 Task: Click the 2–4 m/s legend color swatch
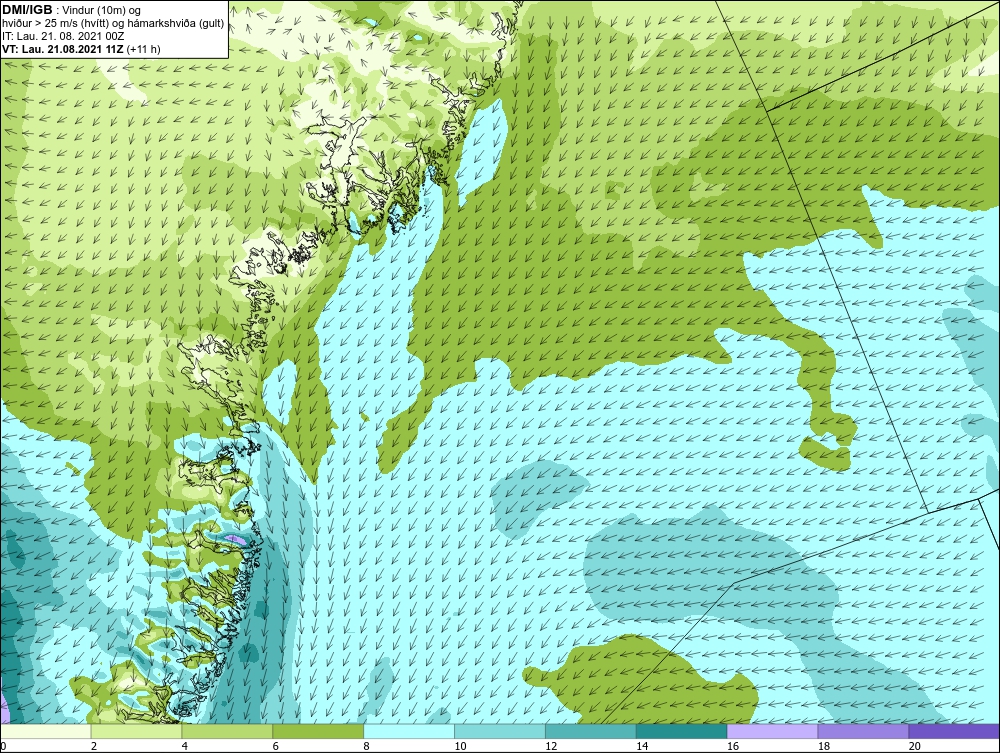[136, 731]
